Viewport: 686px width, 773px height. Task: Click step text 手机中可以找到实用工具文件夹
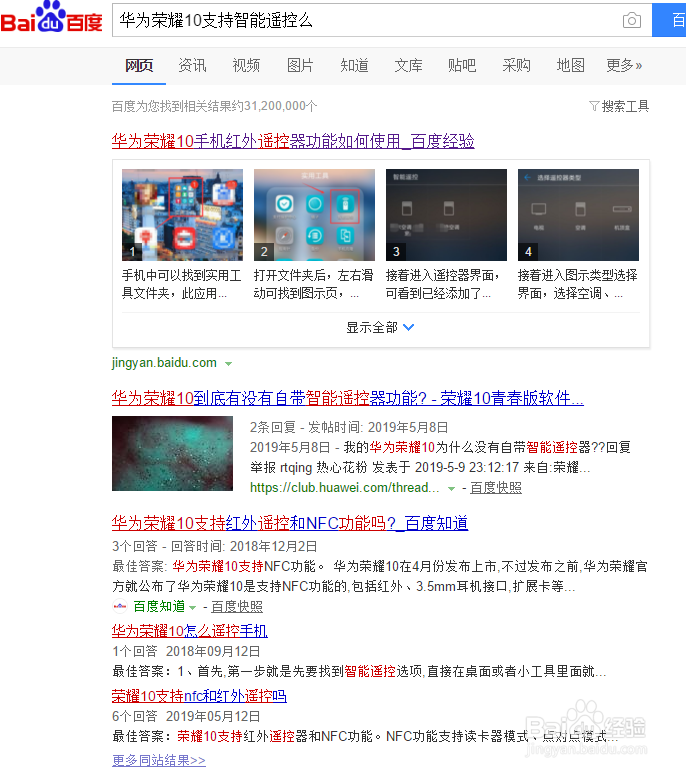tap(181, 284)
